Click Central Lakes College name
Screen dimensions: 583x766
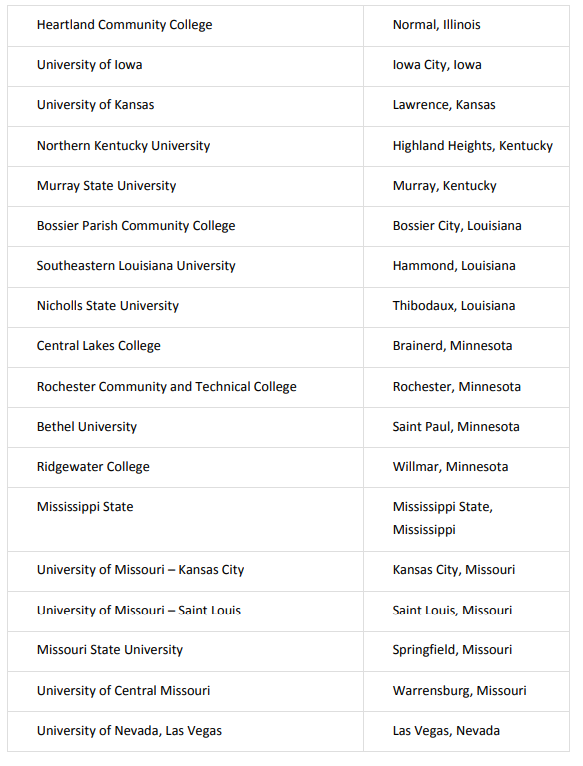(99, 346)
